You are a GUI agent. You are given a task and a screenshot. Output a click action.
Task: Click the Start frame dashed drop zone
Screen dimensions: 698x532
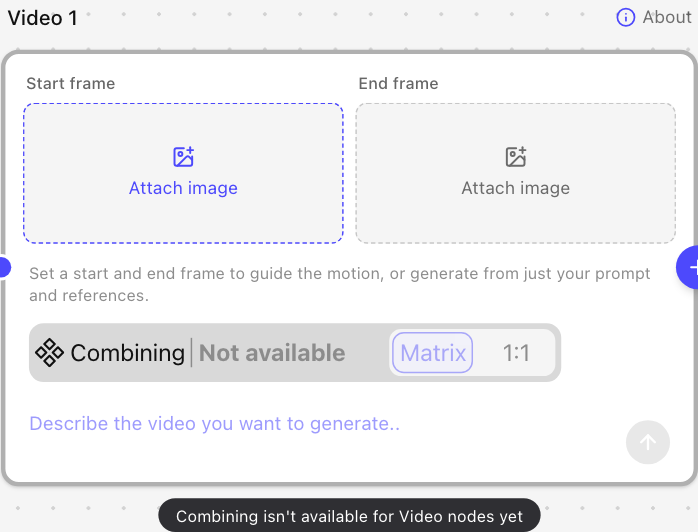(183, 173)
